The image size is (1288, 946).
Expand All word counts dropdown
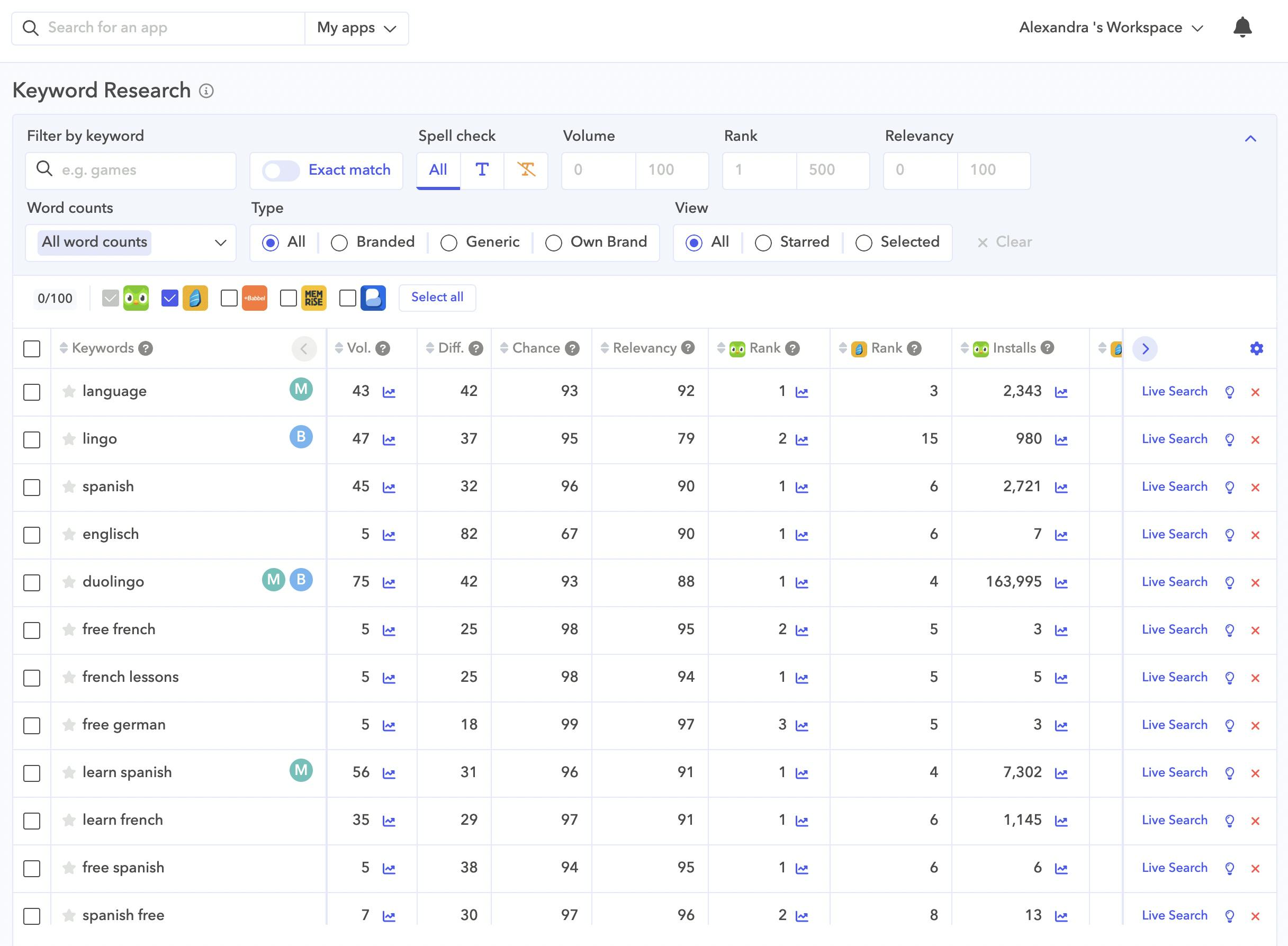tap(131, 243)
